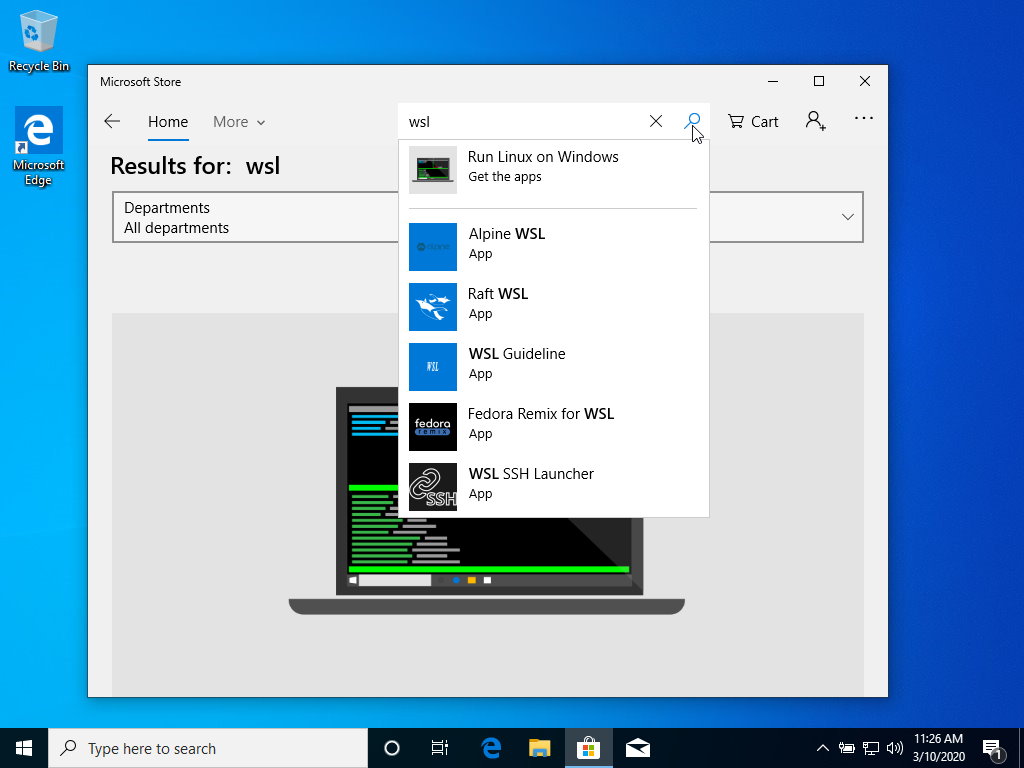Image resolution: width=1024 pixels, height=768 pixels.
Task: Close the Microsoft Store window
Action: click(x=865, y=82)
